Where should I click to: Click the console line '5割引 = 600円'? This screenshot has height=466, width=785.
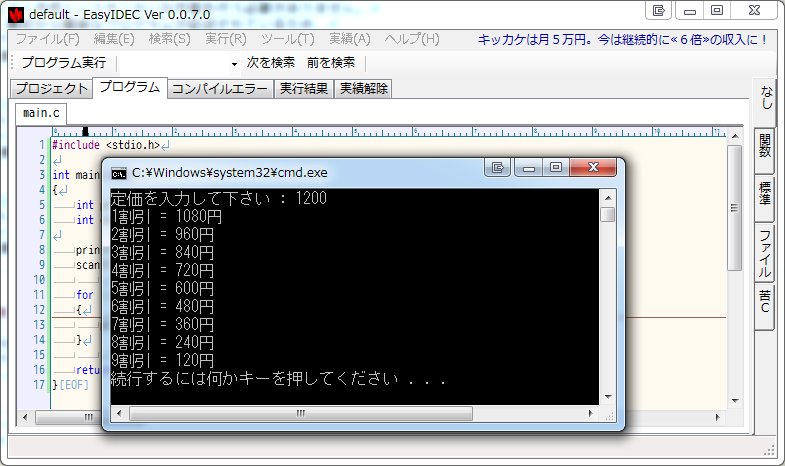[162, 289]
